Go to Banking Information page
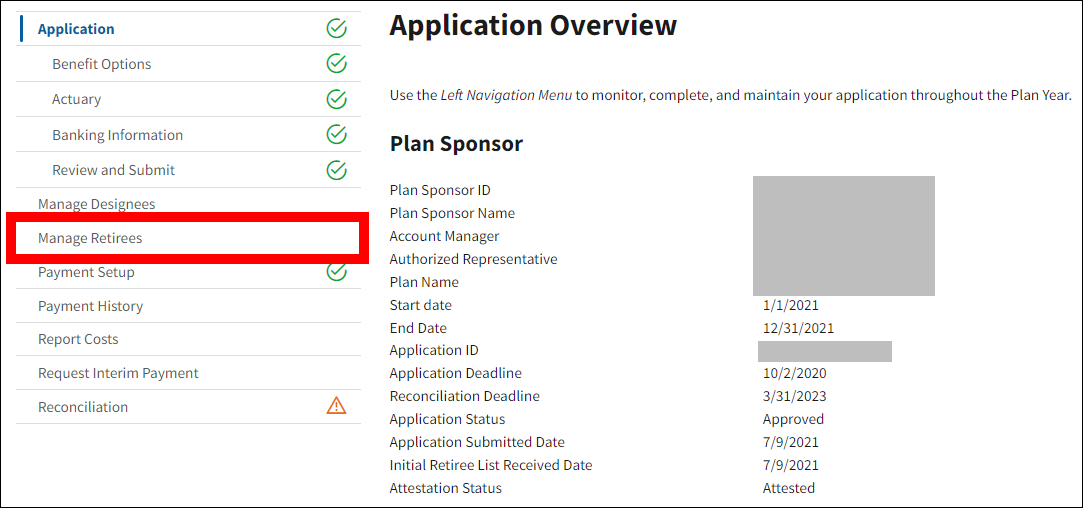 point(117,135)
